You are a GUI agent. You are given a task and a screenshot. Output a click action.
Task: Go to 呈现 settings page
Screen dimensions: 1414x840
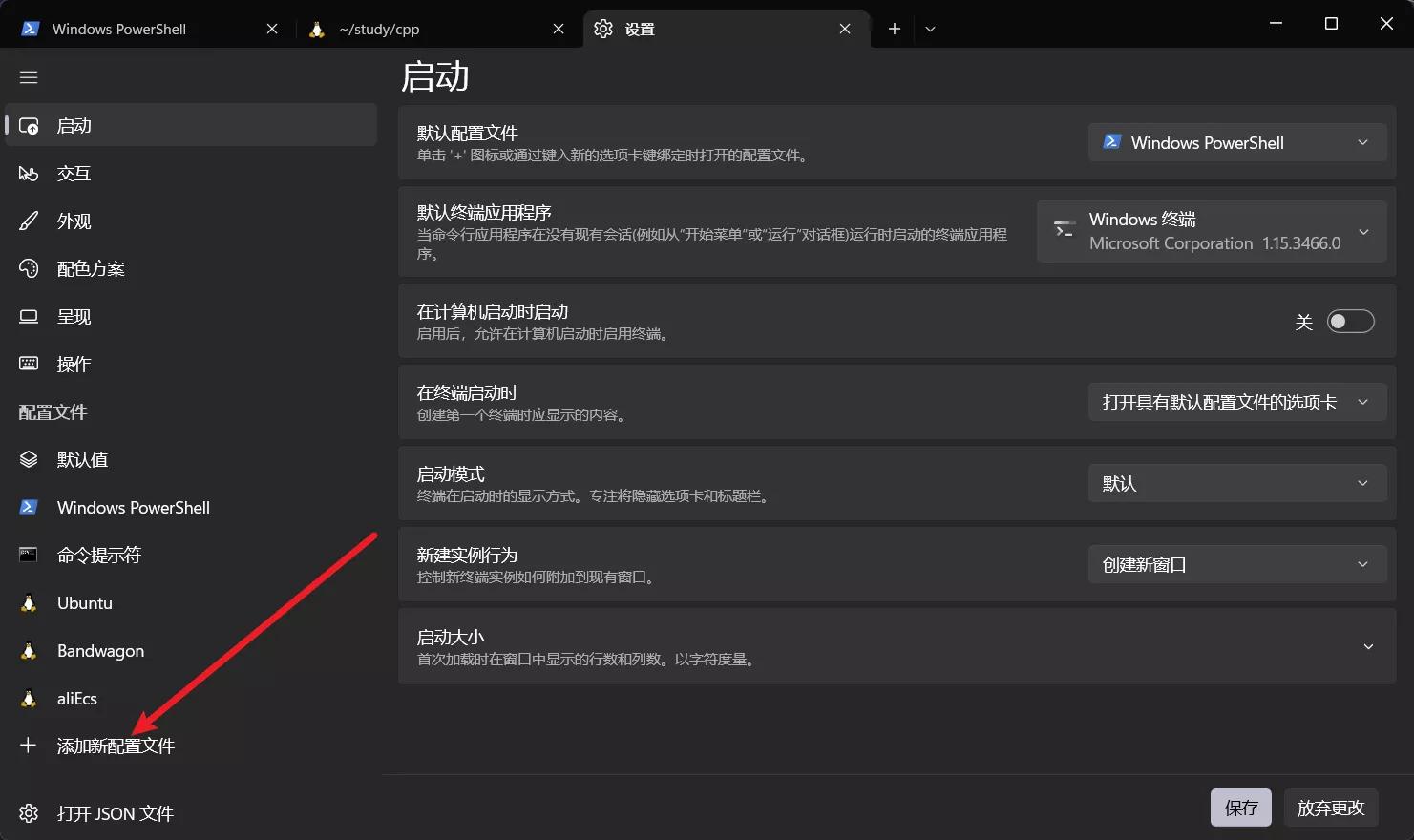(191, 316)
